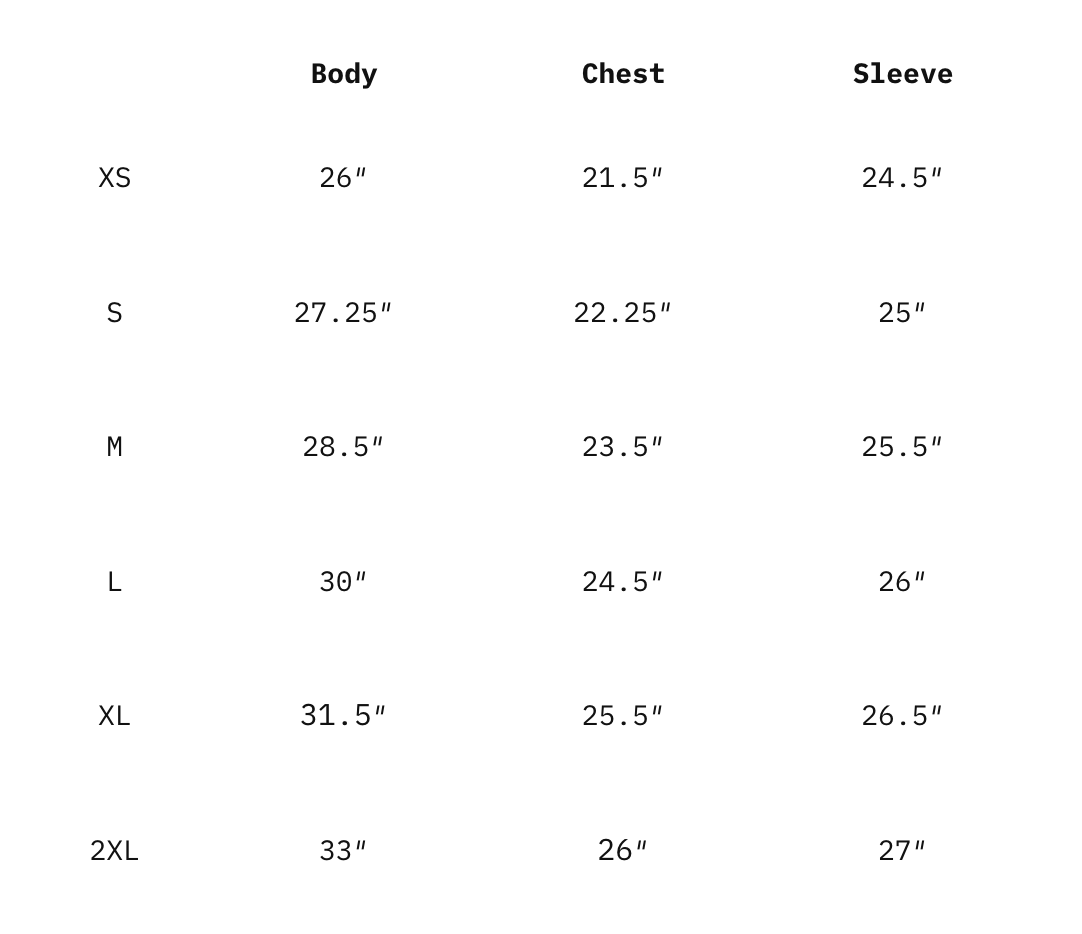Viewport: 1082px width, 934px height.
Task: Click the Sleeve column header
Action: click(x=902, y=74)
